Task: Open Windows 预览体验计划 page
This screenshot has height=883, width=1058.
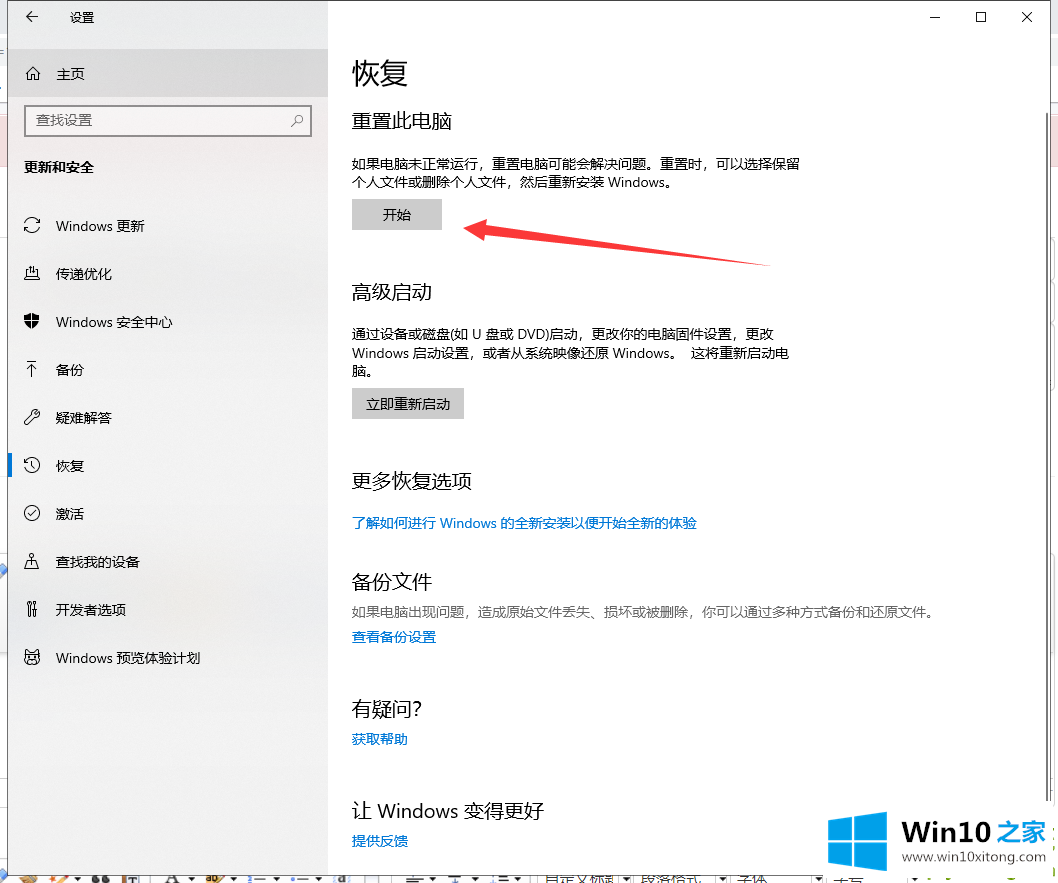Action: coord(167,657)
